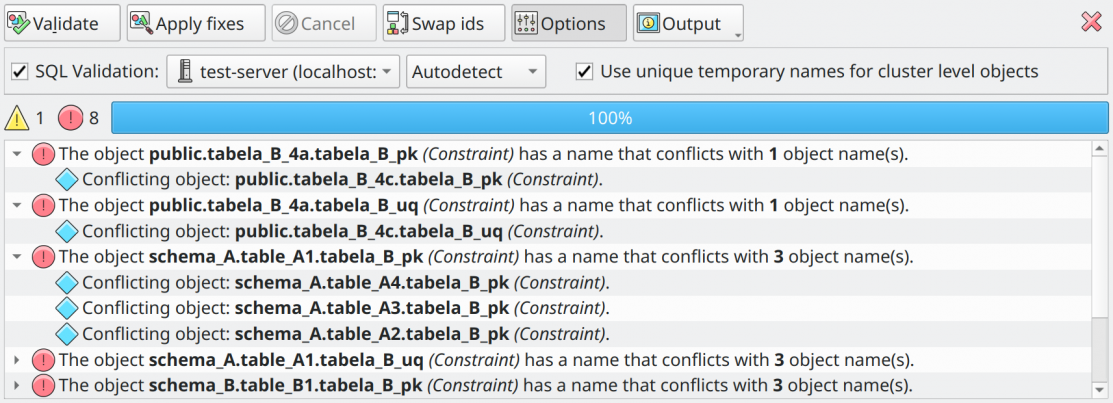Image resolution: width=1113 pixels, height=403 pixels.
Task: Click the Swap ids icon
Action: (x=398, y=23)
